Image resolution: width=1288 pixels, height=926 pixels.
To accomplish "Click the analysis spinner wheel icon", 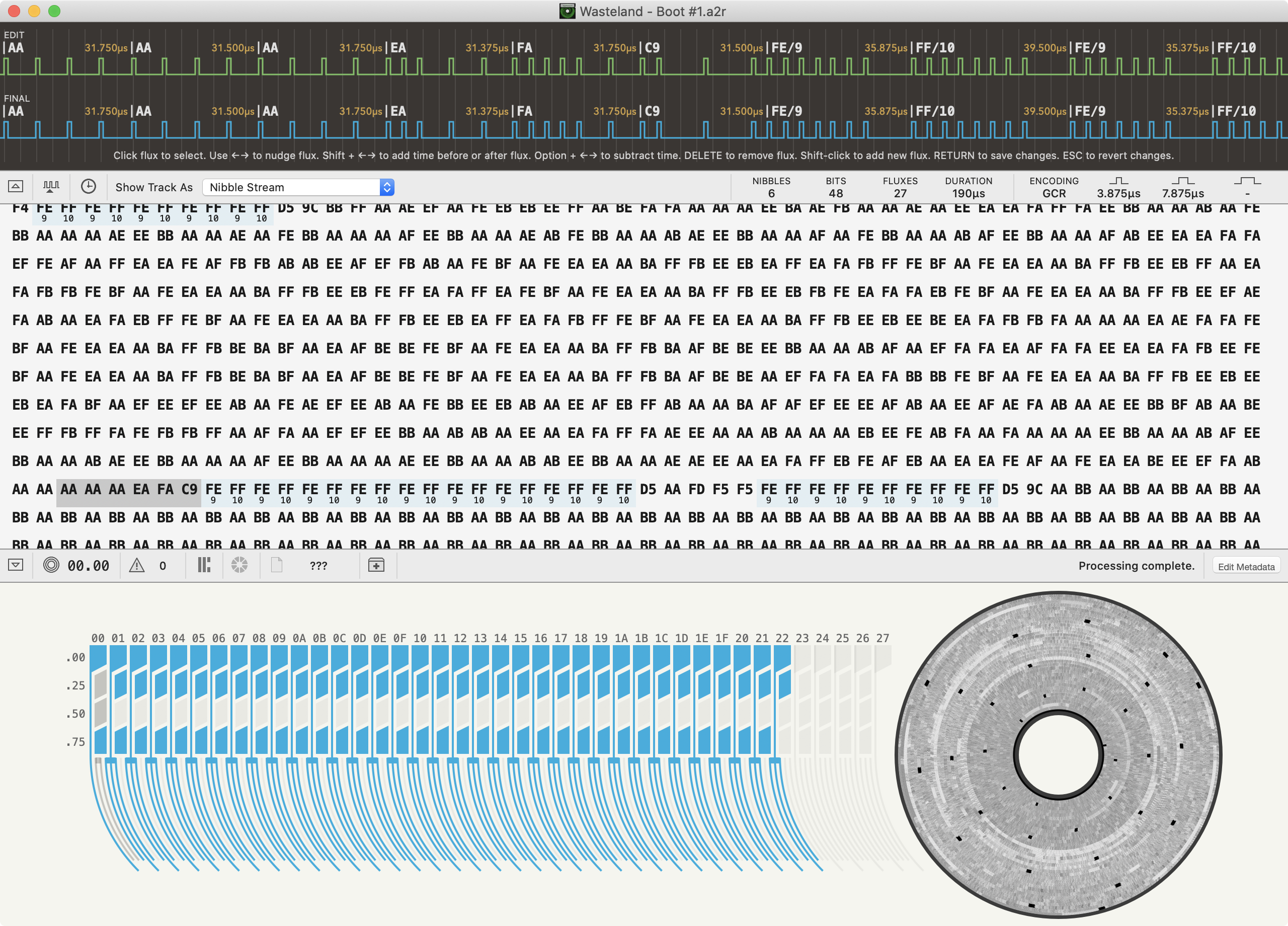I will 239,565.
